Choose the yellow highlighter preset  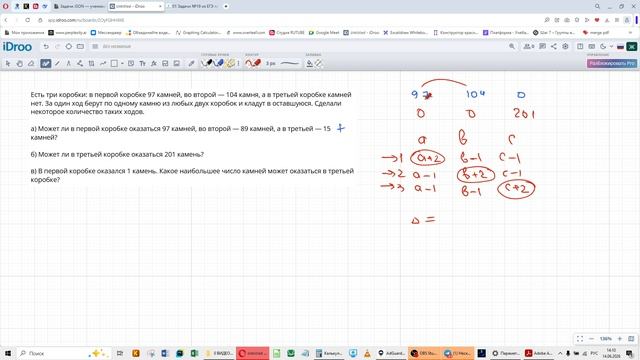(x=230, y=63)
